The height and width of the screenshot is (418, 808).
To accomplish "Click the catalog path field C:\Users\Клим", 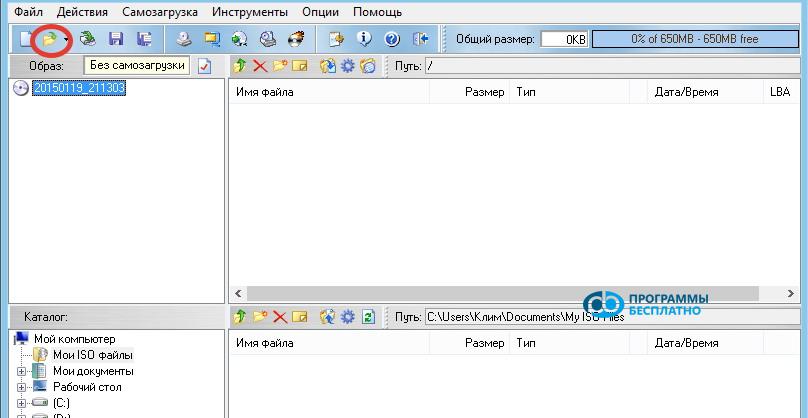I will click(614, 316).
